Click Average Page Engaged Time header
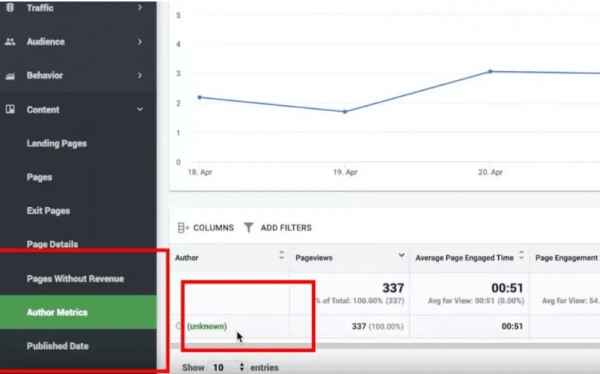 coord(470,258)
